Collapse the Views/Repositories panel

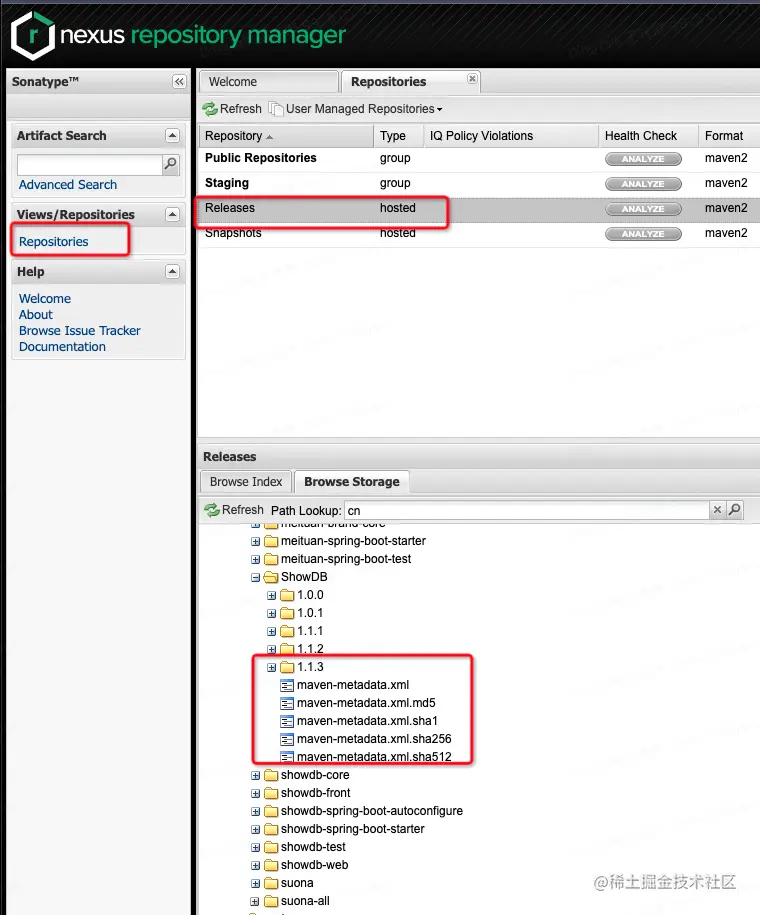(x=172, y=214)
